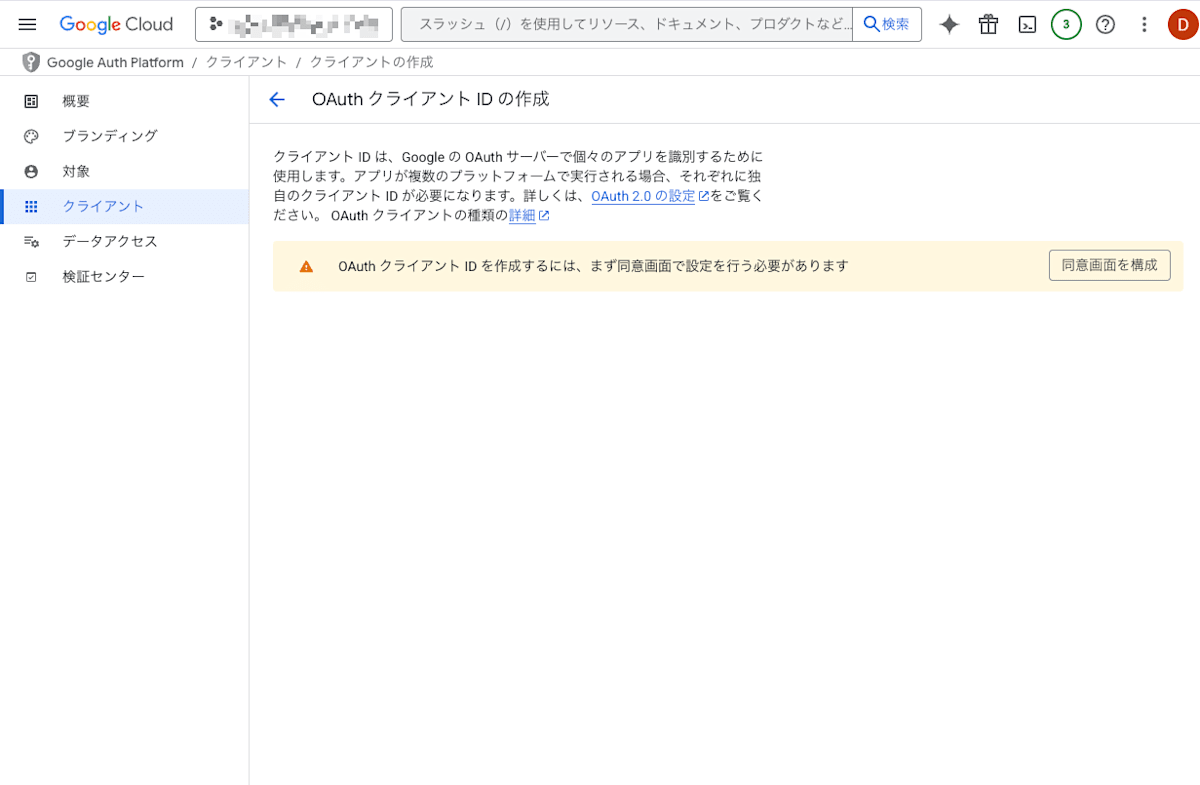
Task: Click the クライアントの作成 breadcrumb text
Action: [x=371, y=62]
